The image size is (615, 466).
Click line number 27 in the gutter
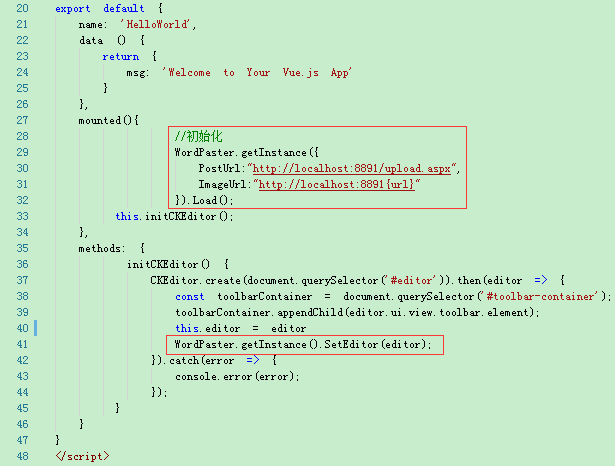click(x=22, y=120)
